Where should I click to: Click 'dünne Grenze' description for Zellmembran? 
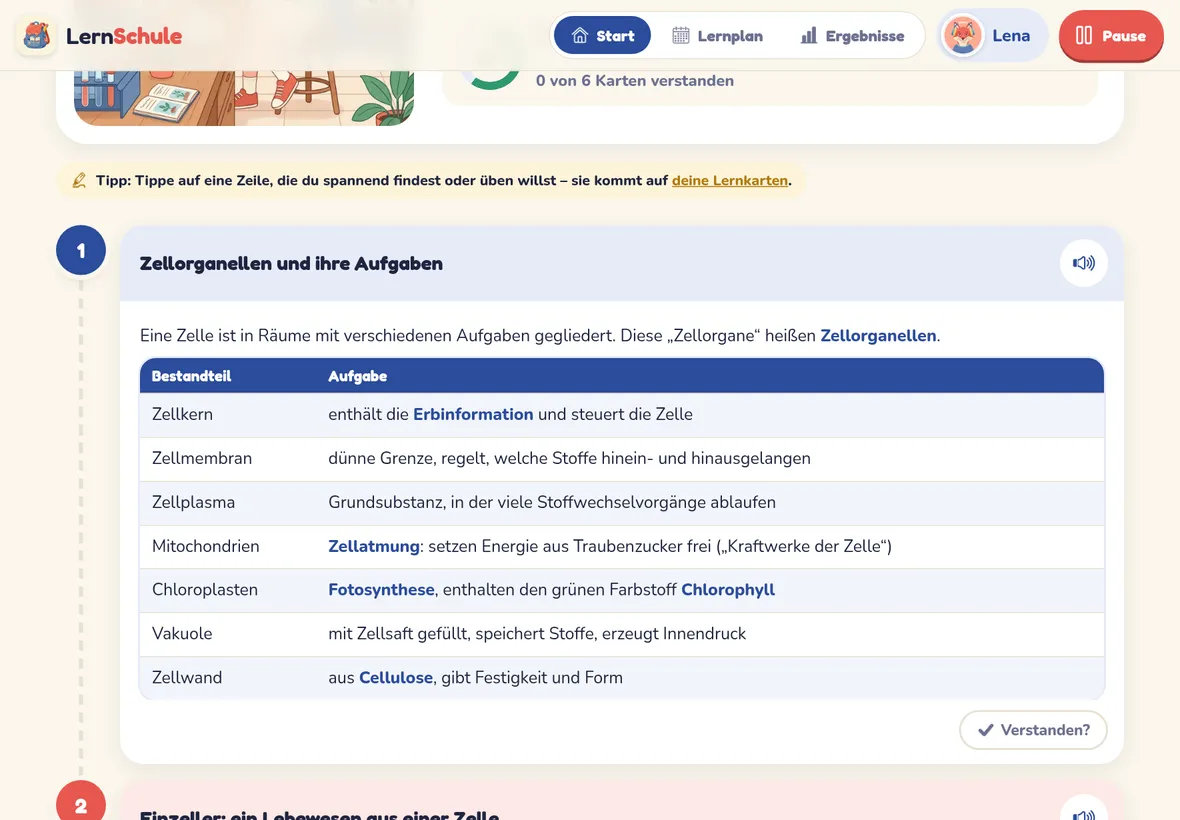click(569, 459)
